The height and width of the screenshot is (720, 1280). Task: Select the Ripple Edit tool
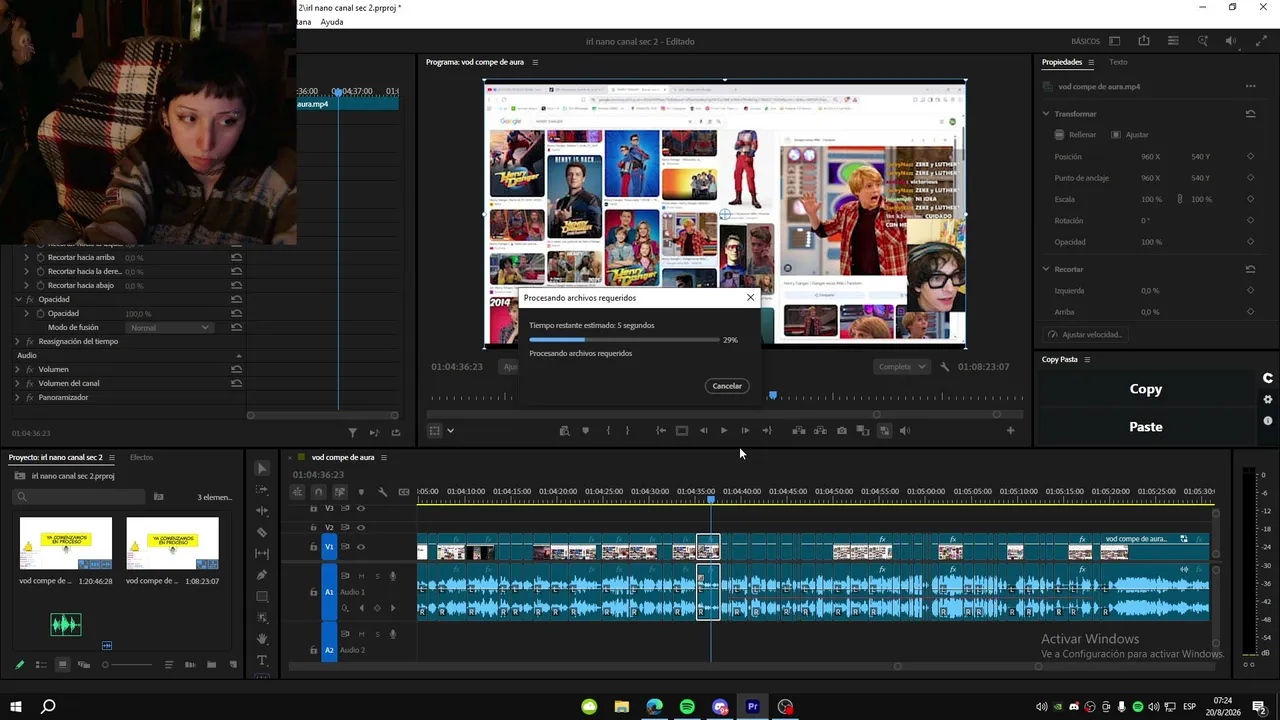[262, 511]
